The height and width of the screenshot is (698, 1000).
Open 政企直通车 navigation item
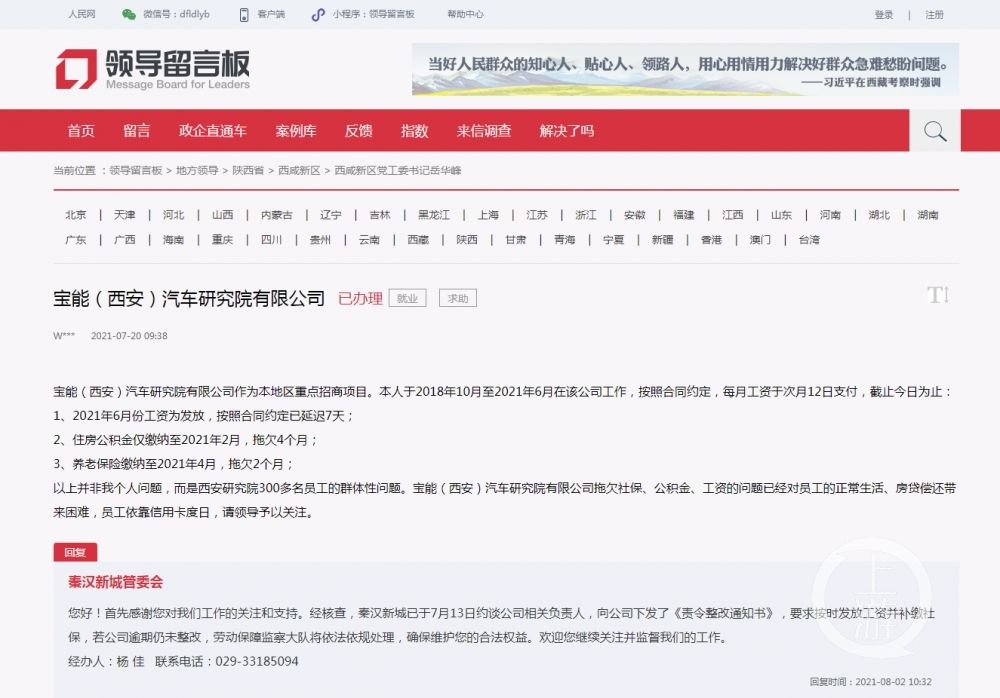point(212,131)
